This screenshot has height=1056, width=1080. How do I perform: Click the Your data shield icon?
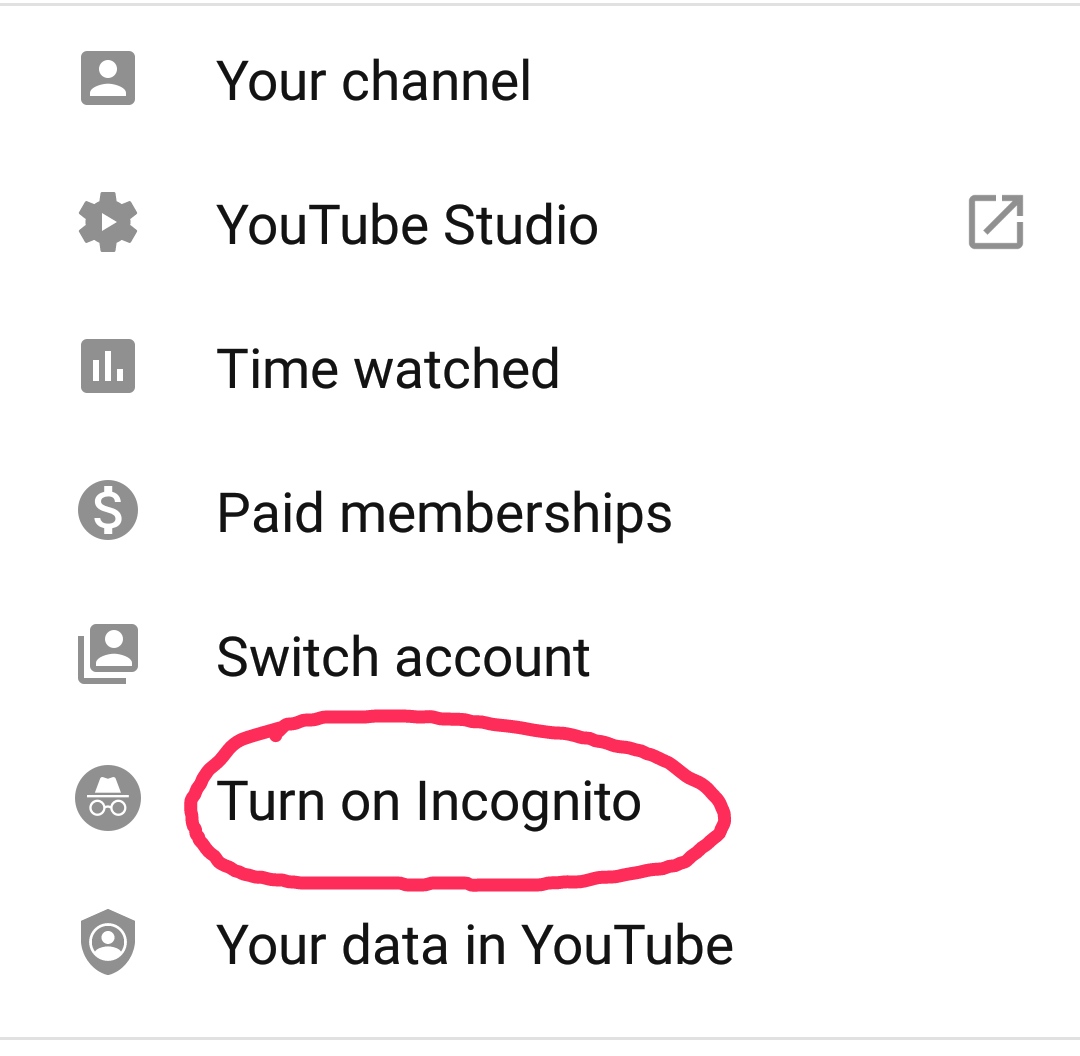[108, 942]
